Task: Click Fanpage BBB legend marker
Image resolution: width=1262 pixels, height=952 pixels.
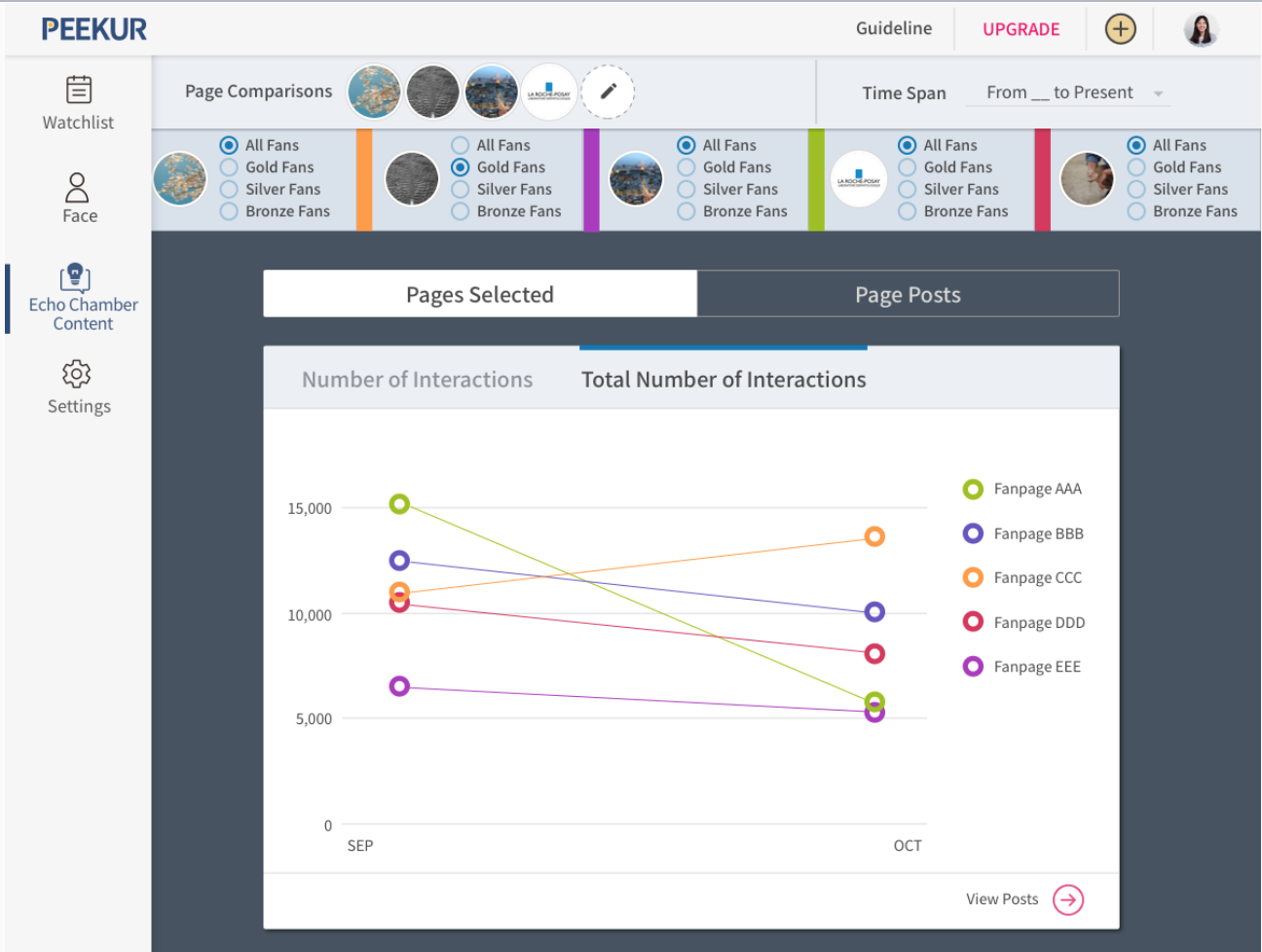Action: (x=973, y=533)
